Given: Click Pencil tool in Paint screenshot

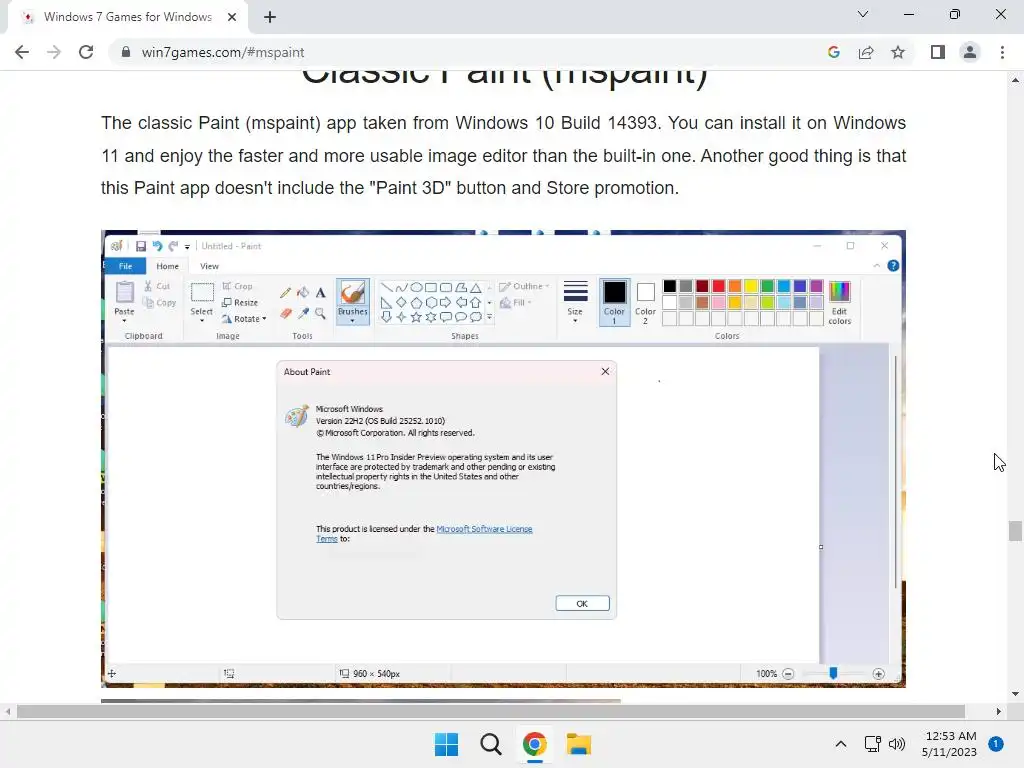Looking at the screenshot, I should click(285, 293).
